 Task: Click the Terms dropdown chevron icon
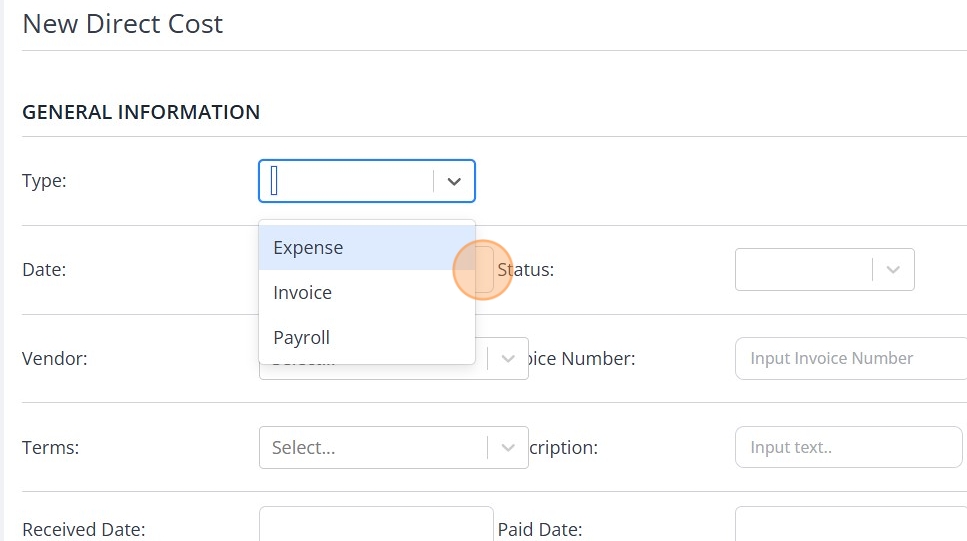(508, 448)
